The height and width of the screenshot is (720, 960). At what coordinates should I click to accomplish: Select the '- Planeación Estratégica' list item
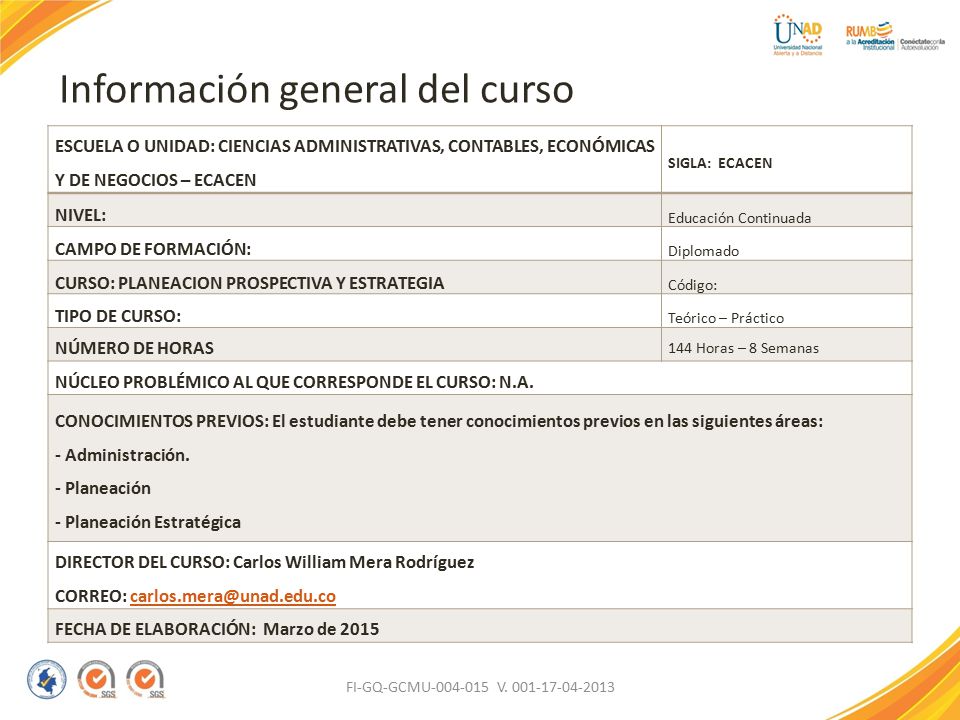pos(148,522)
